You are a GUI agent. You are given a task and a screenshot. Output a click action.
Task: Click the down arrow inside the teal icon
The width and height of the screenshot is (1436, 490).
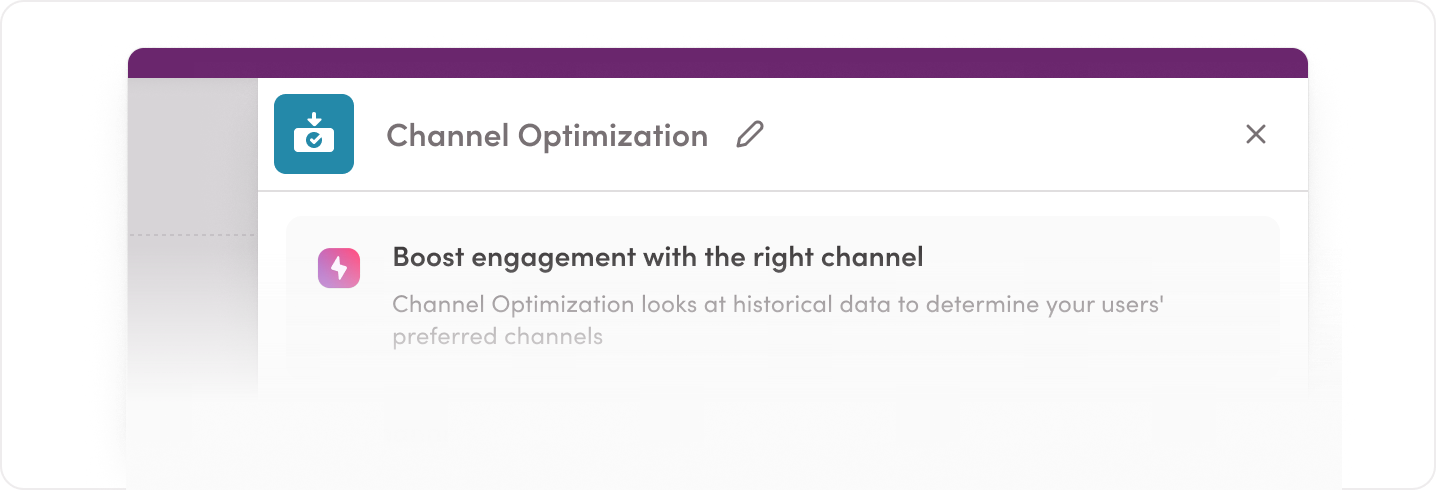point(314,122)
